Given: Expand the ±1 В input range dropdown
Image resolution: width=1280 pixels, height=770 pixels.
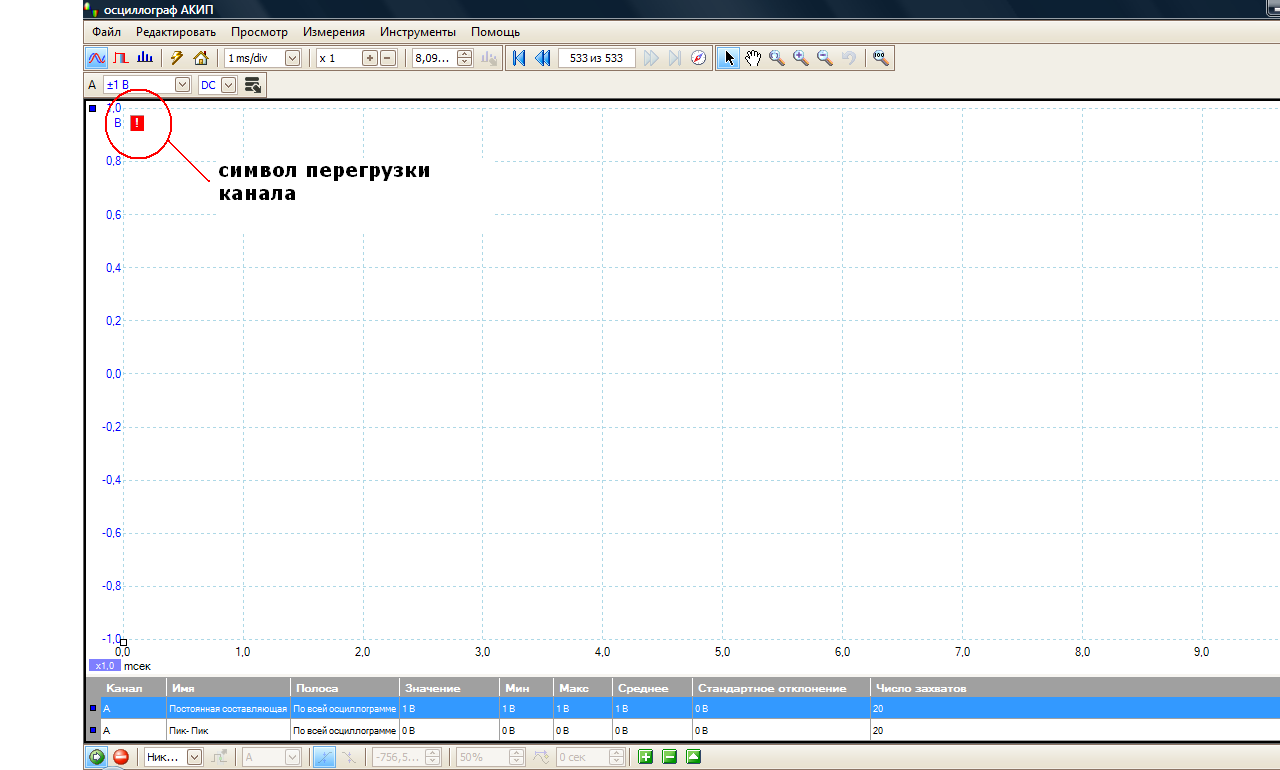Looking at the screenshot, I should [182, 85].
